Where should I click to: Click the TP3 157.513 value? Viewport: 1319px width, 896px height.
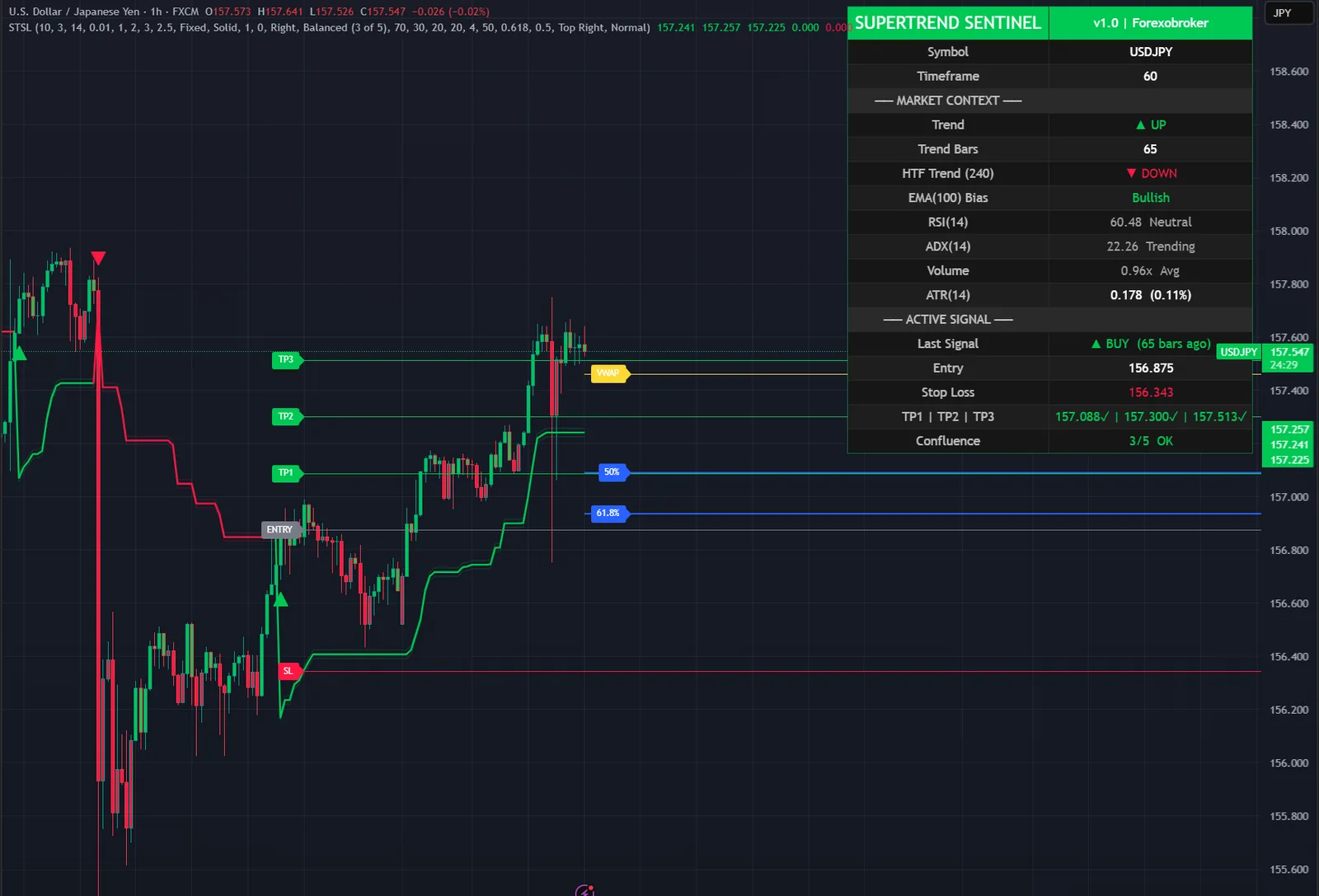[x=1220, y=417]
